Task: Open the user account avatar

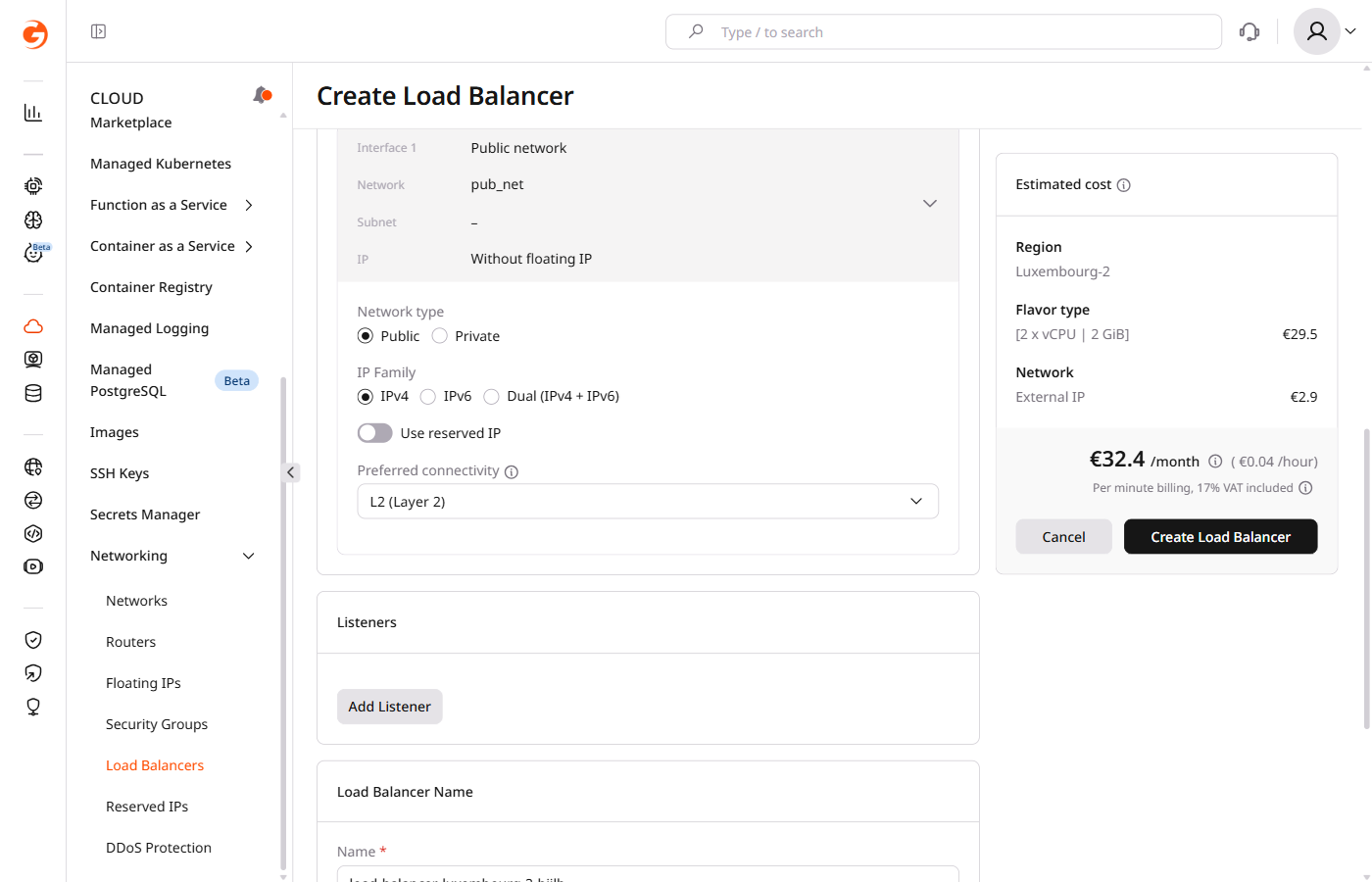Action: click(1317, 31)
